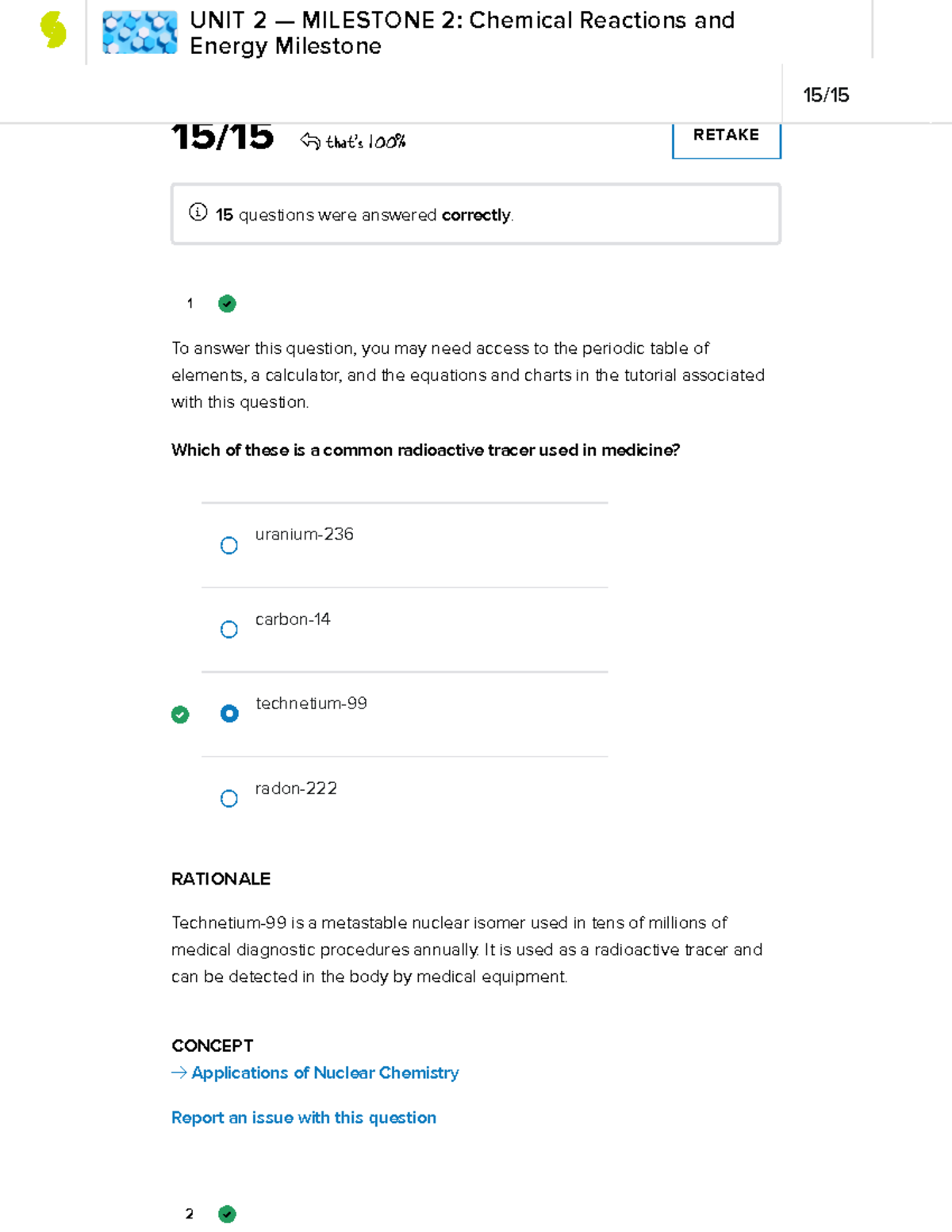Click the question number 1 label
The height and width of the screenshot is (1232, 952).
(190, 304)
